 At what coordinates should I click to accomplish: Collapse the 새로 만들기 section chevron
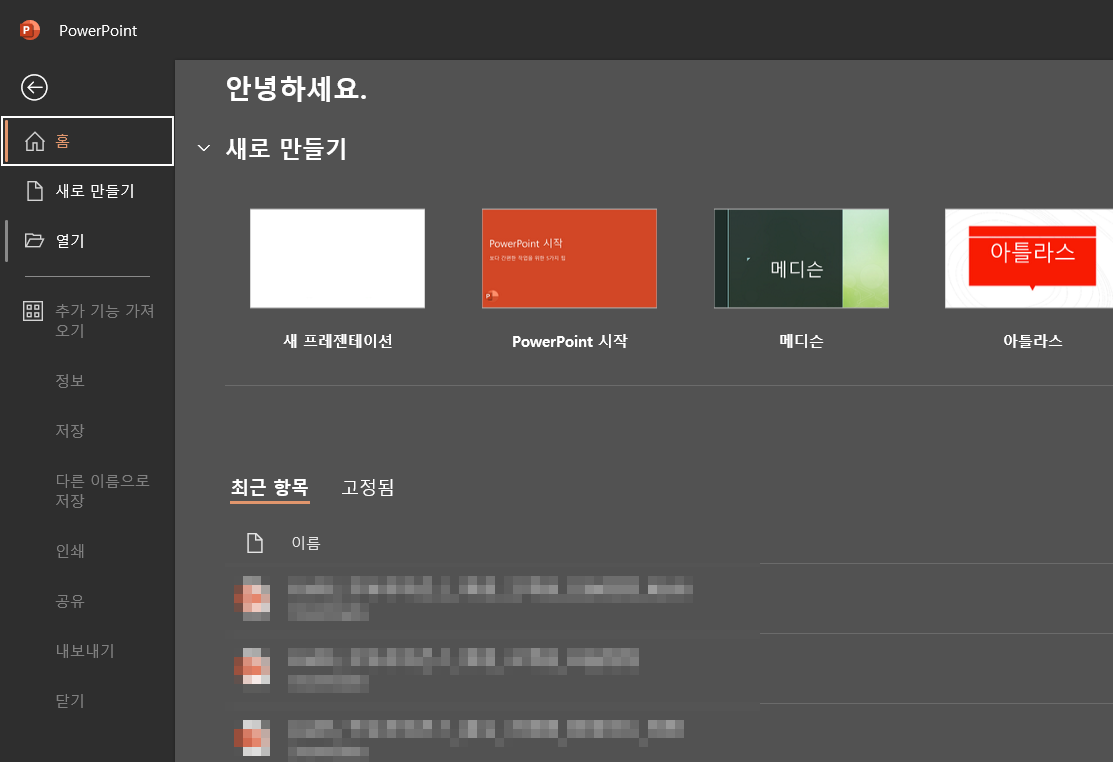(204, 148)
